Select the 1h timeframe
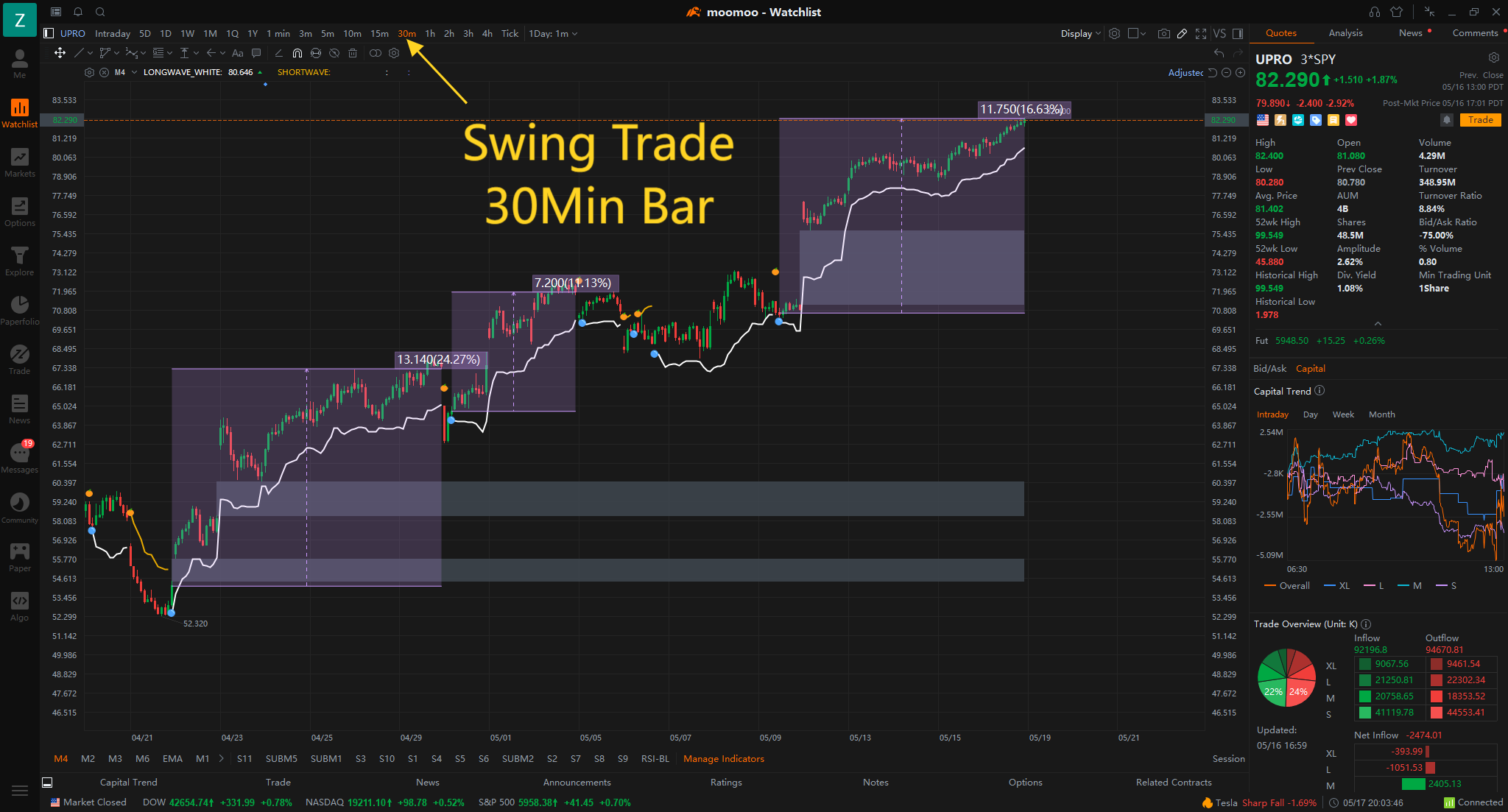1508x812 pixels. (430, 33)
